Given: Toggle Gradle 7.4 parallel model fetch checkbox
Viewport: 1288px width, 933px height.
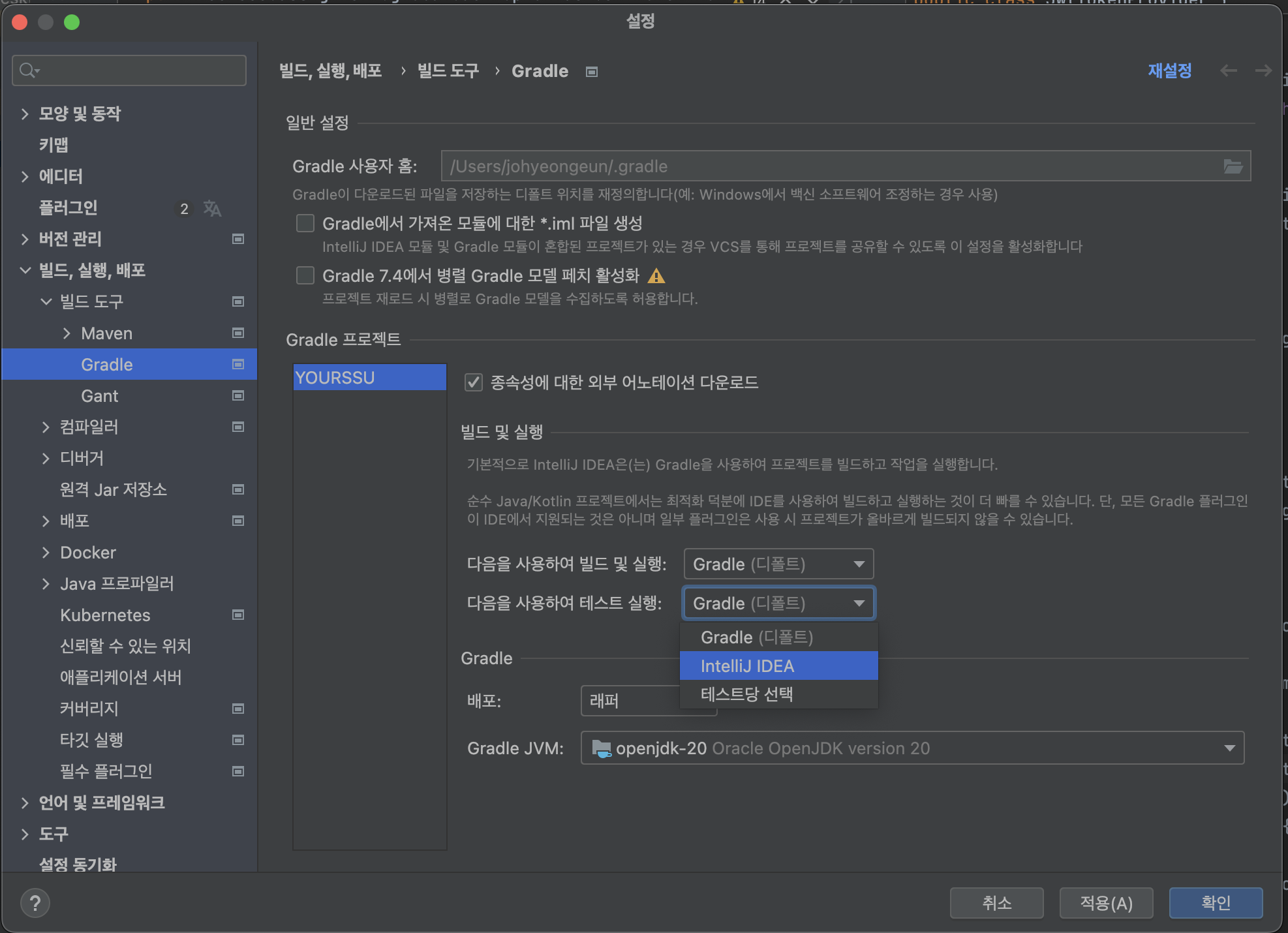Looking at the screenshot, I should coord(305,276).
